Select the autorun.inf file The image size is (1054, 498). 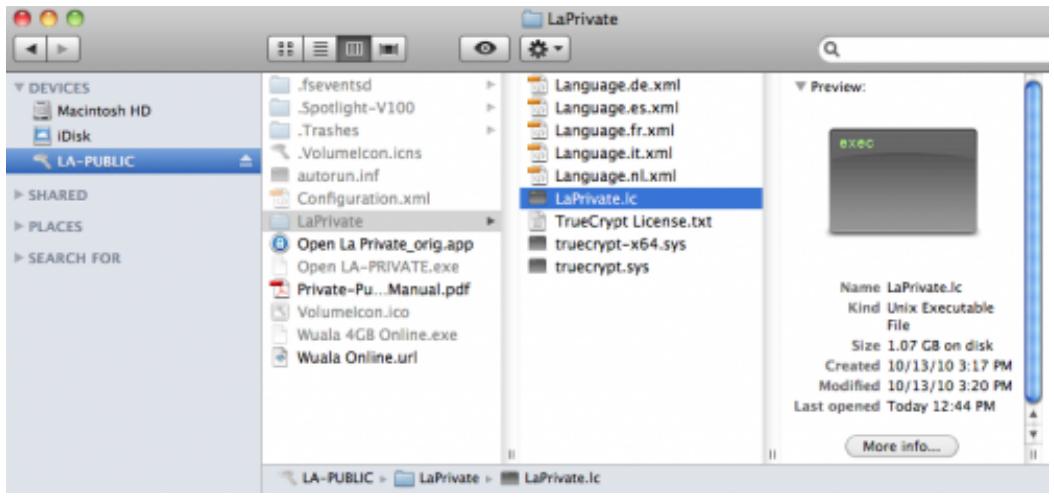tap(382, 176)
